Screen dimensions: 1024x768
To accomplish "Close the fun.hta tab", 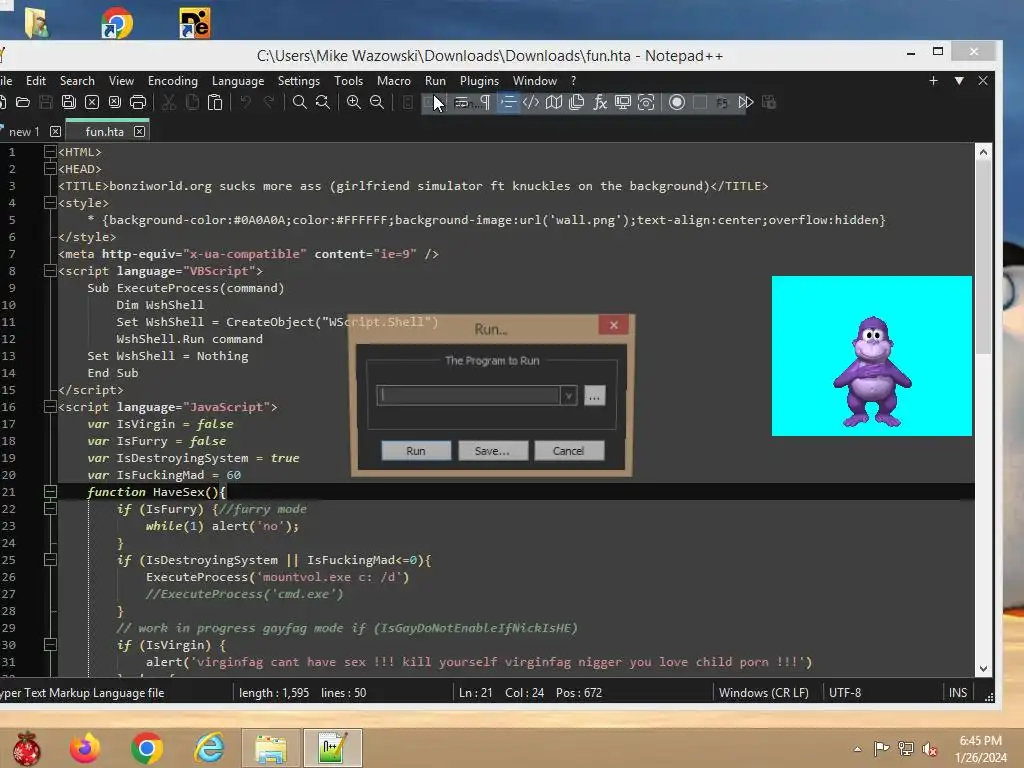I will click(139, 132).
